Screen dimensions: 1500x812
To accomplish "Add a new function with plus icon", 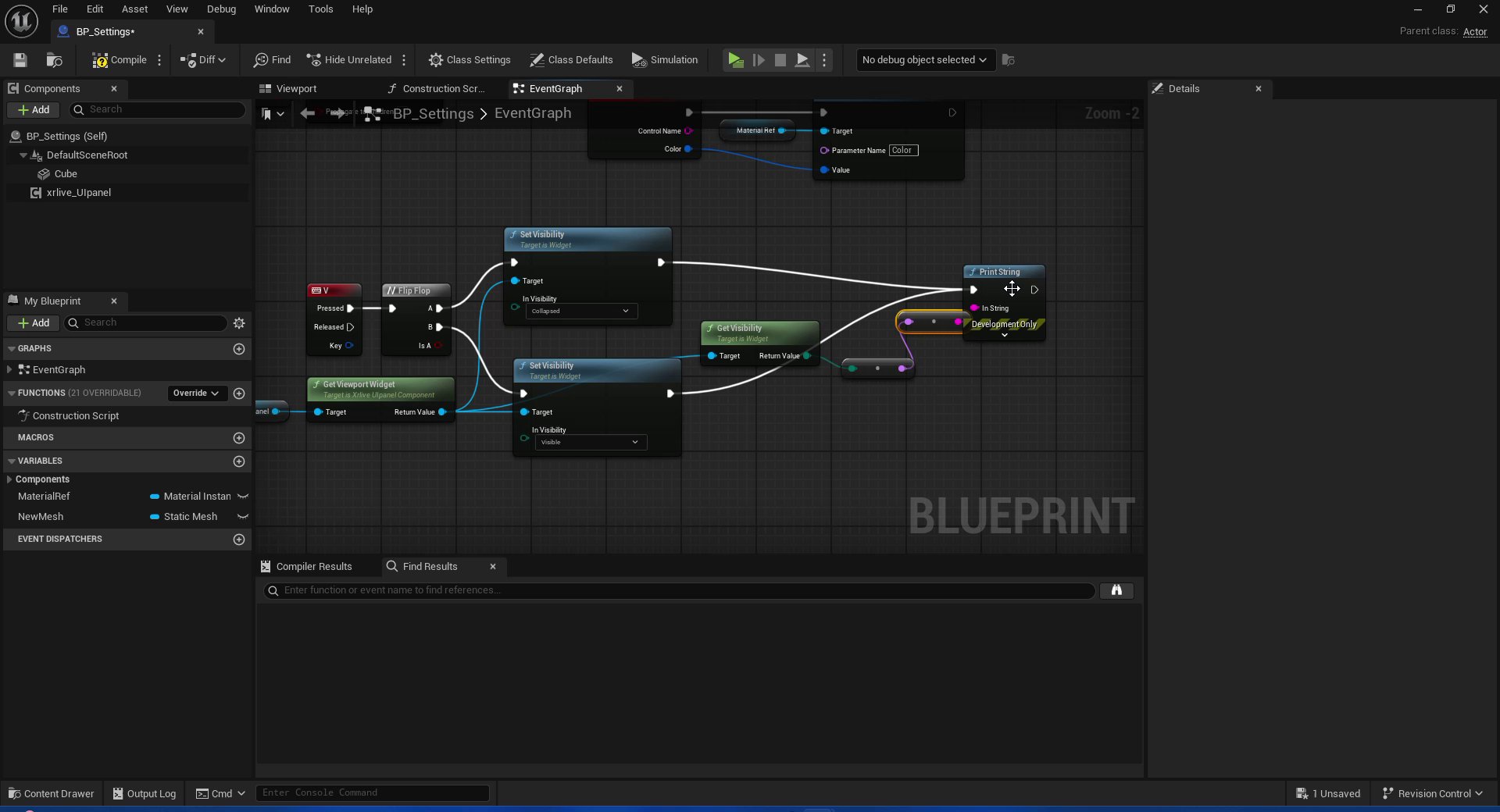I will point(239,394).
